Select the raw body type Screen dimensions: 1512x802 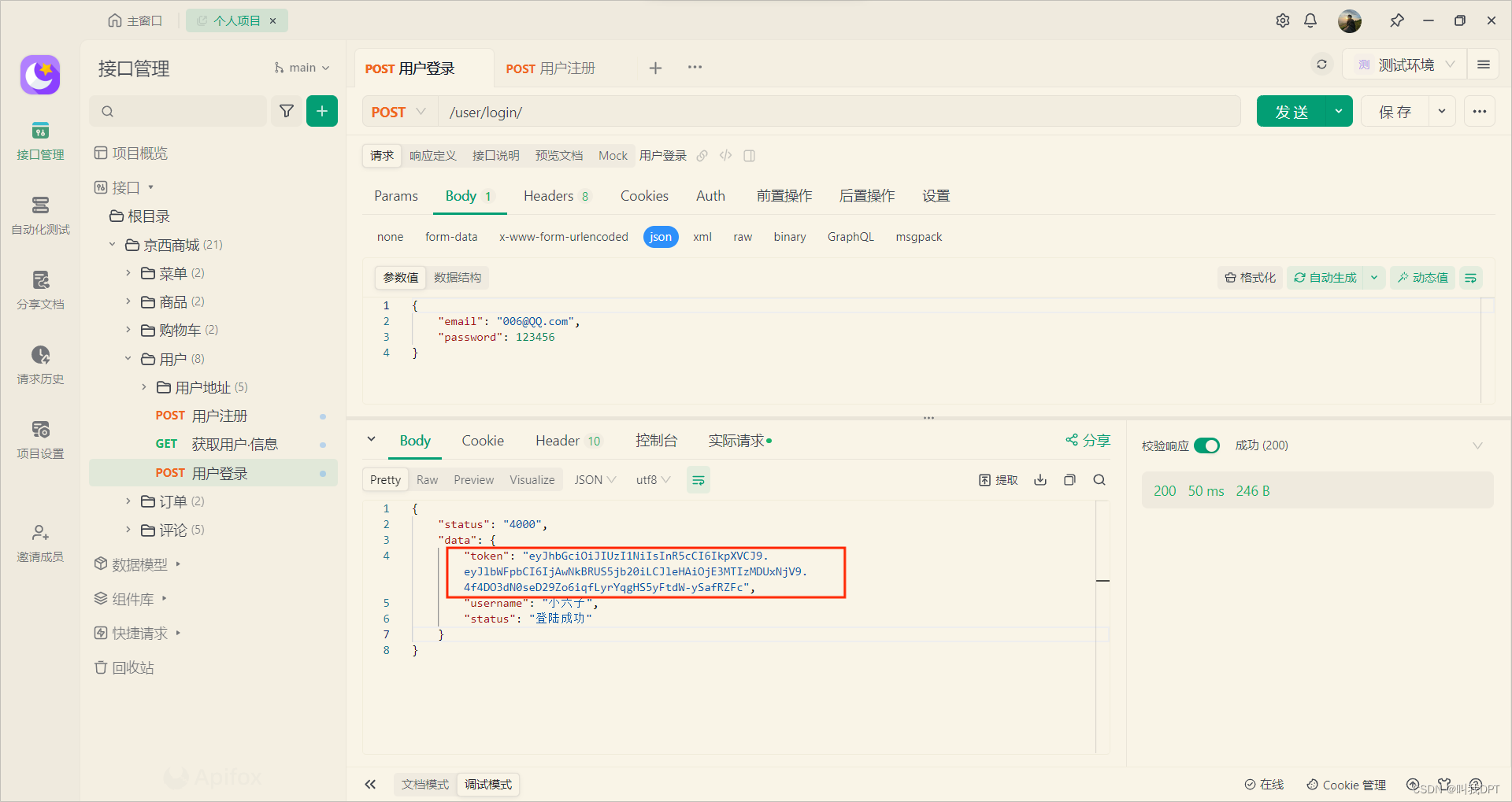click(x=743, y=237)
